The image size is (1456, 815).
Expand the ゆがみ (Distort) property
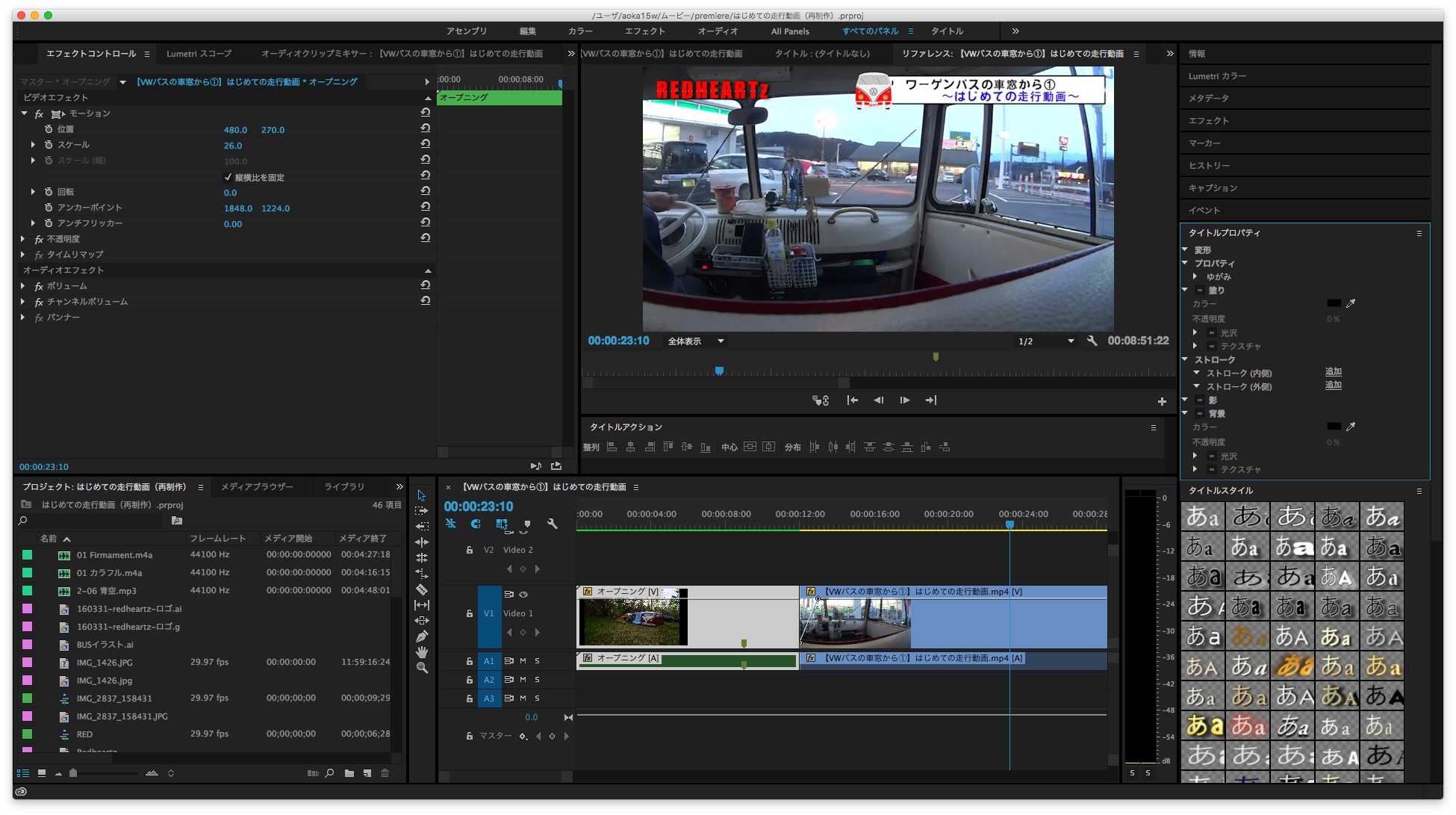click(x=1195, y=276)
